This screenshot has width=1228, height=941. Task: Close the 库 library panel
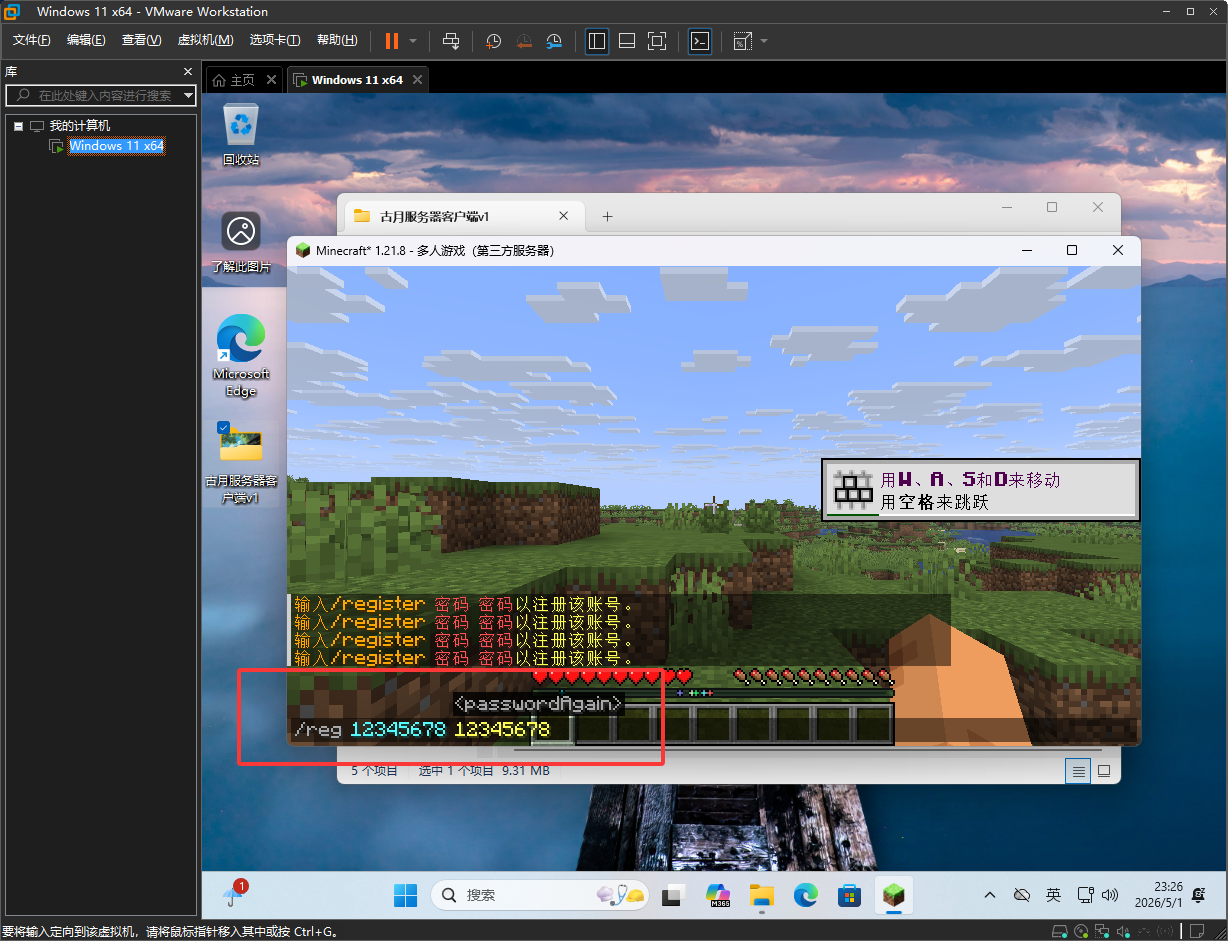coord(187,72)
